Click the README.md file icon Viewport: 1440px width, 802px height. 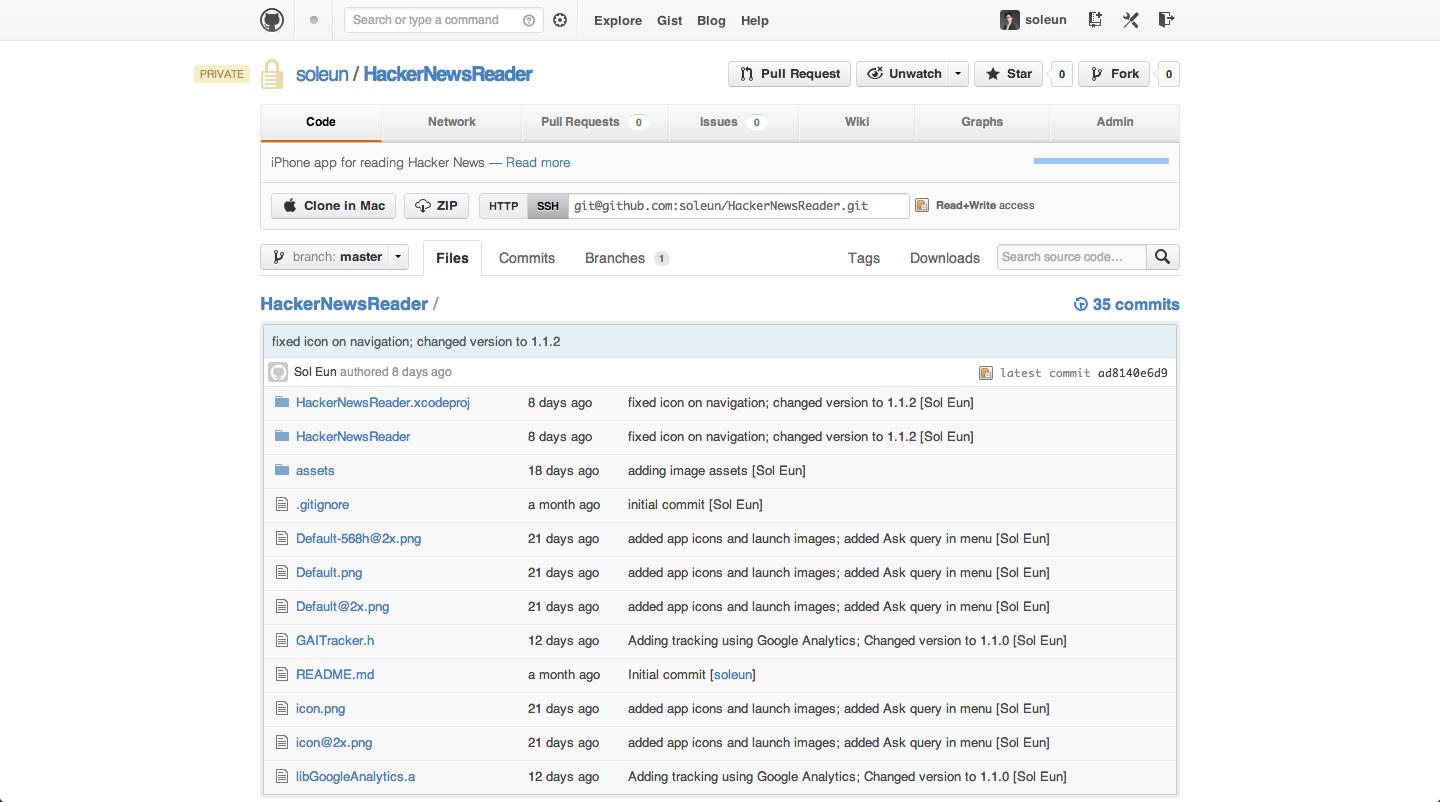[282, 674]
